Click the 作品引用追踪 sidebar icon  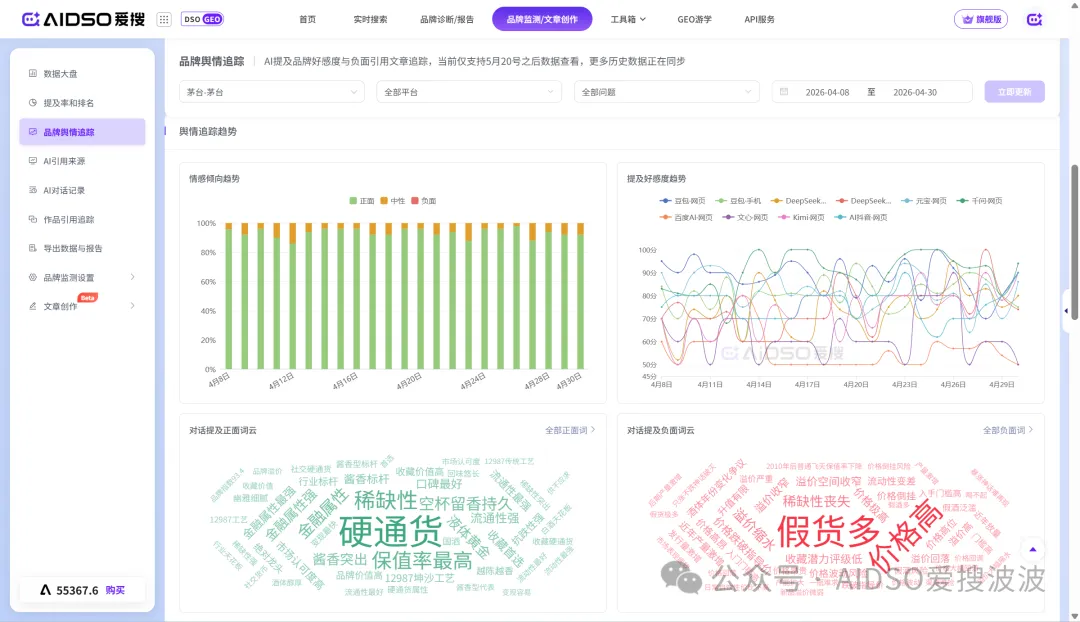tap(32, 219)
